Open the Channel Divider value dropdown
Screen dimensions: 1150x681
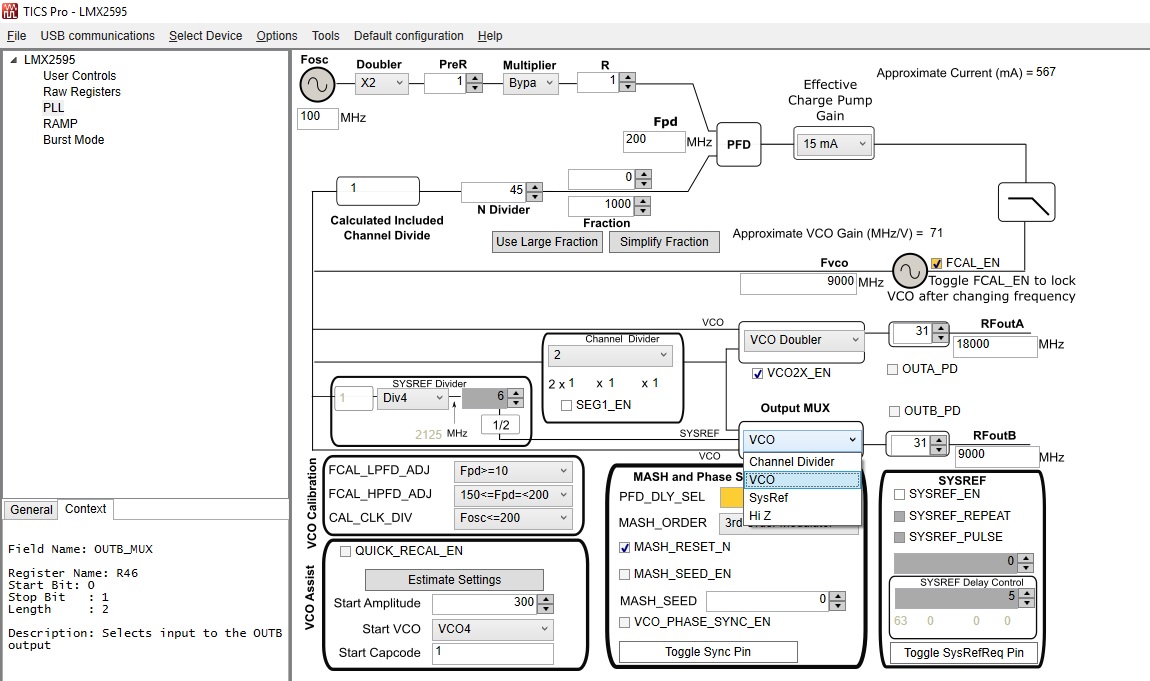click(610, 356)
